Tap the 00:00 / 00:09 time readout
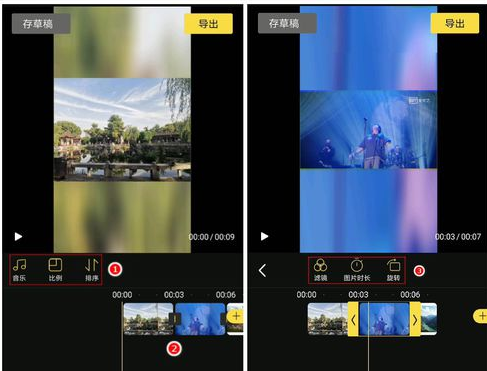This screenshot has height=371, width=487. tap(211, 237)
